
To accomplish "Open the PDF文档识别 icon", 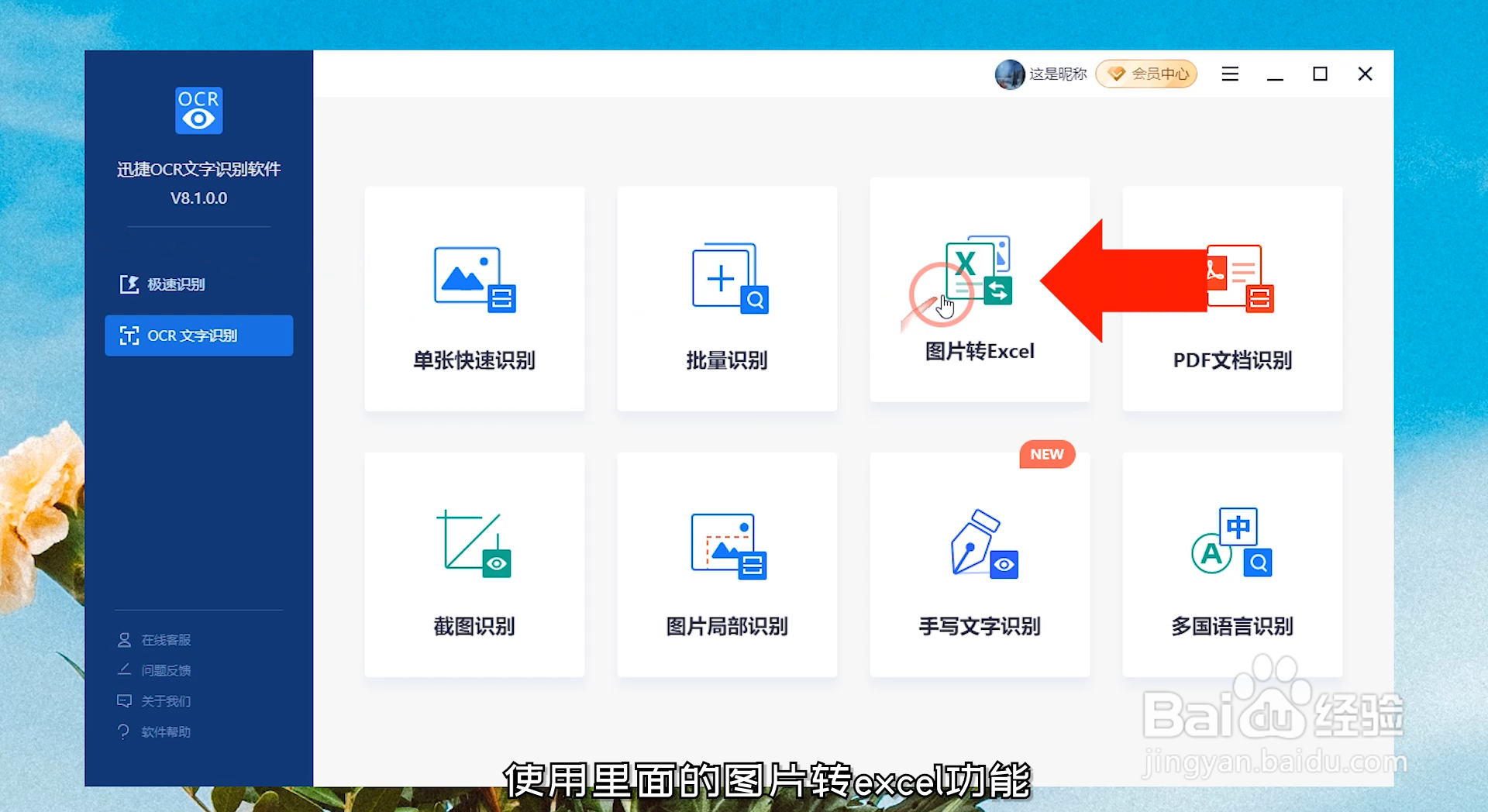I will coord(1240,279).
